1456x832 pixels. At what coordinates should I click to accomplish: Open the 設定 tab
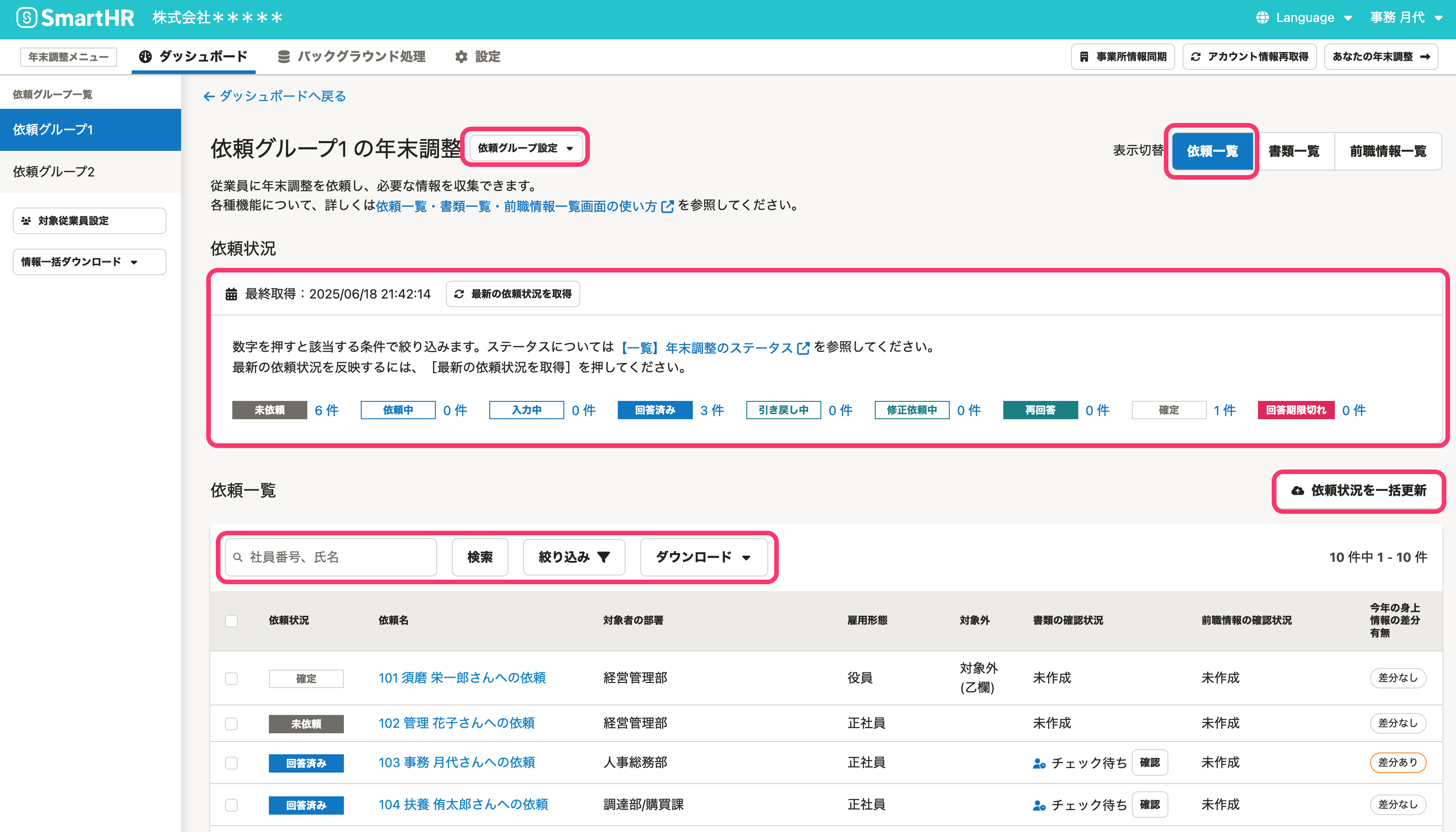click(x=478, y=57)
